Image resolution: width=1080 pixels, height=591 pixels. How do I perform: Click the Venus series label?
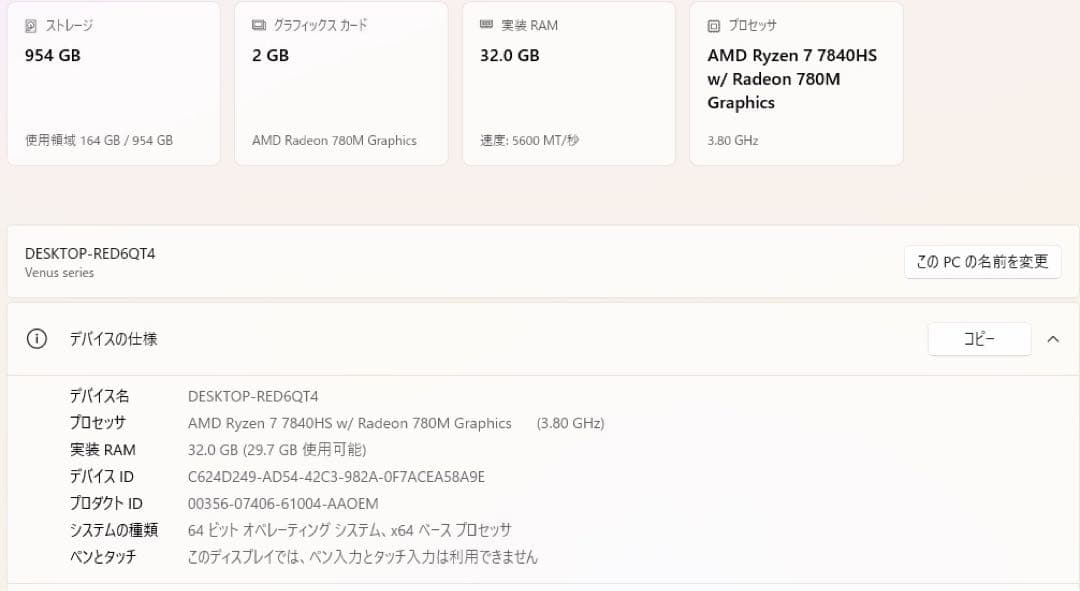coord(58,272)
